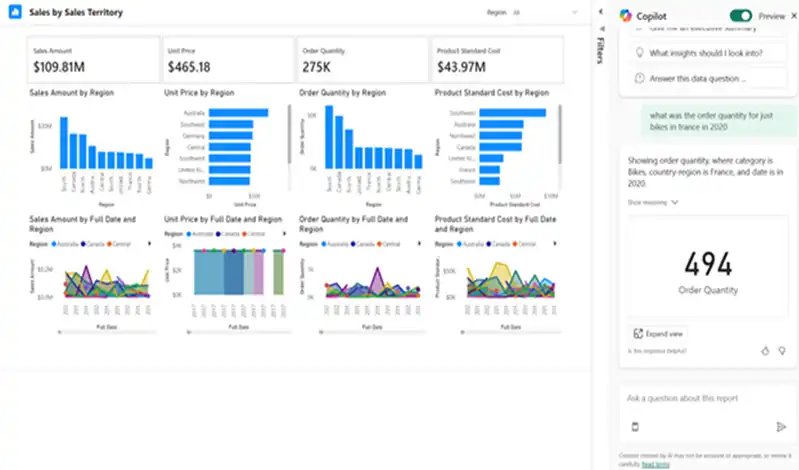Collapse the Filters pane arrow

point(601,12)
